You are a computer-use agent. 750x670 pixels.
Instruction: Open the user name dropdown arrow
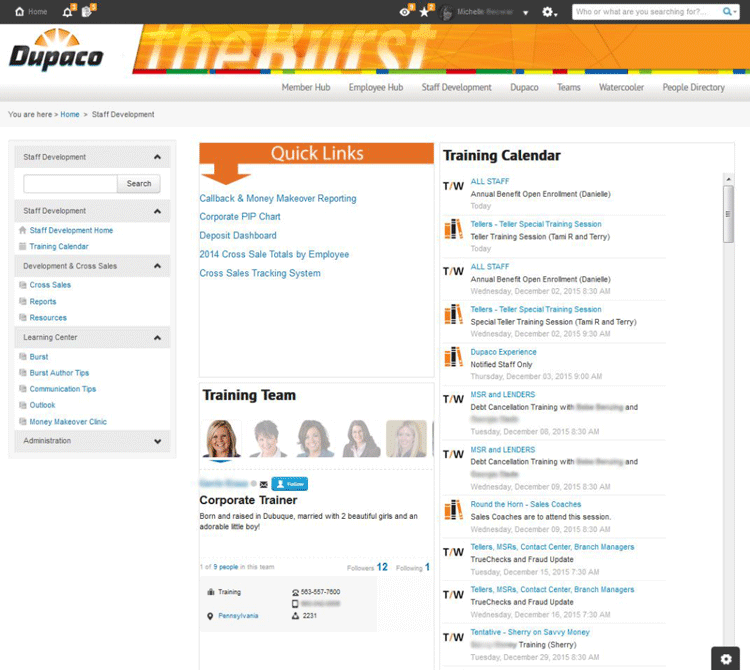(x=526, y=13)
